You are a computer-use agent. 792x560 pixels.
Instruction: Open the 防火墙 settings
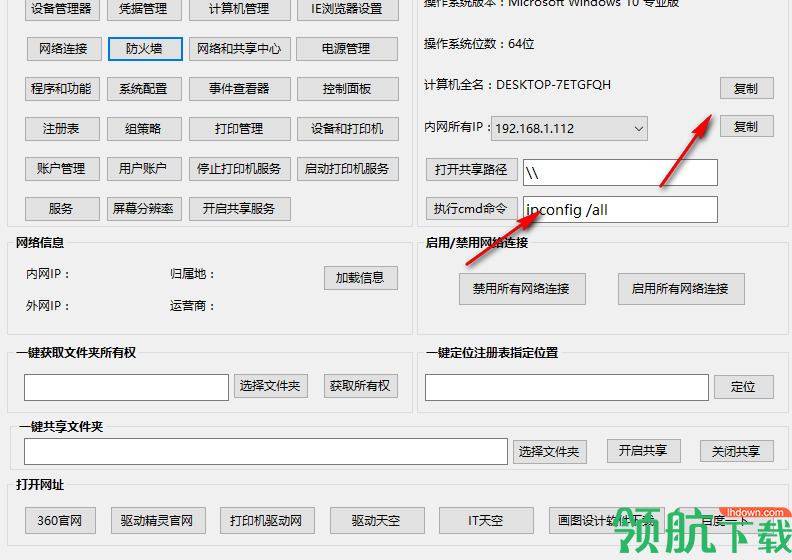[x=145, y=49]
